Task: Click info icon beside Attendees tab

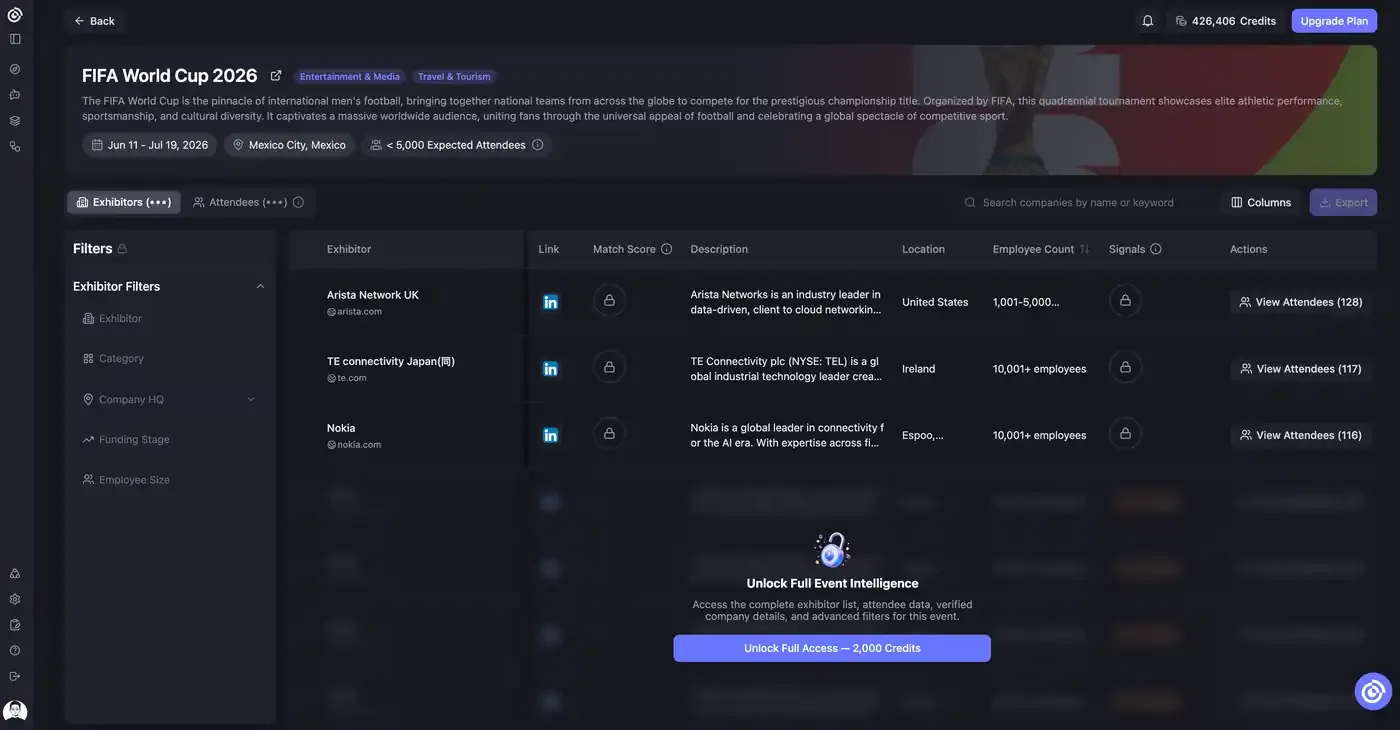Action: tap(298, 202)
